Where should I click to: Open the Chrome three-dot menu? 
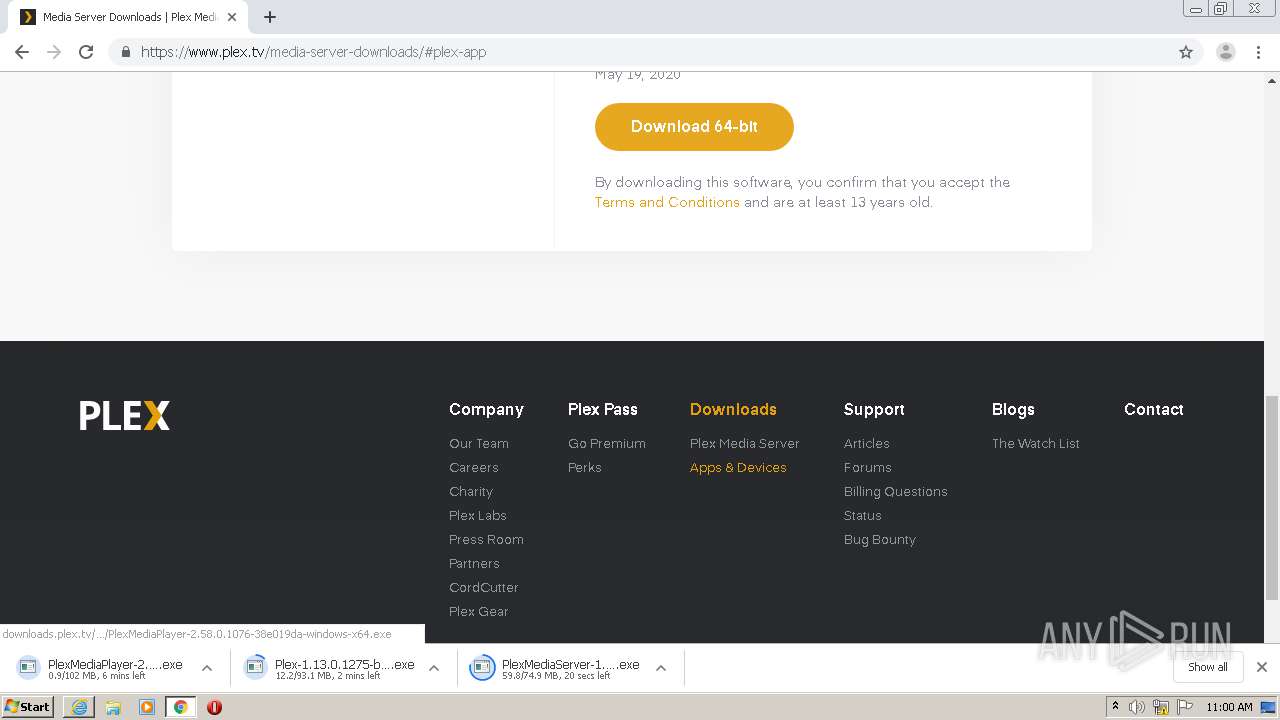coord(1258,52)
